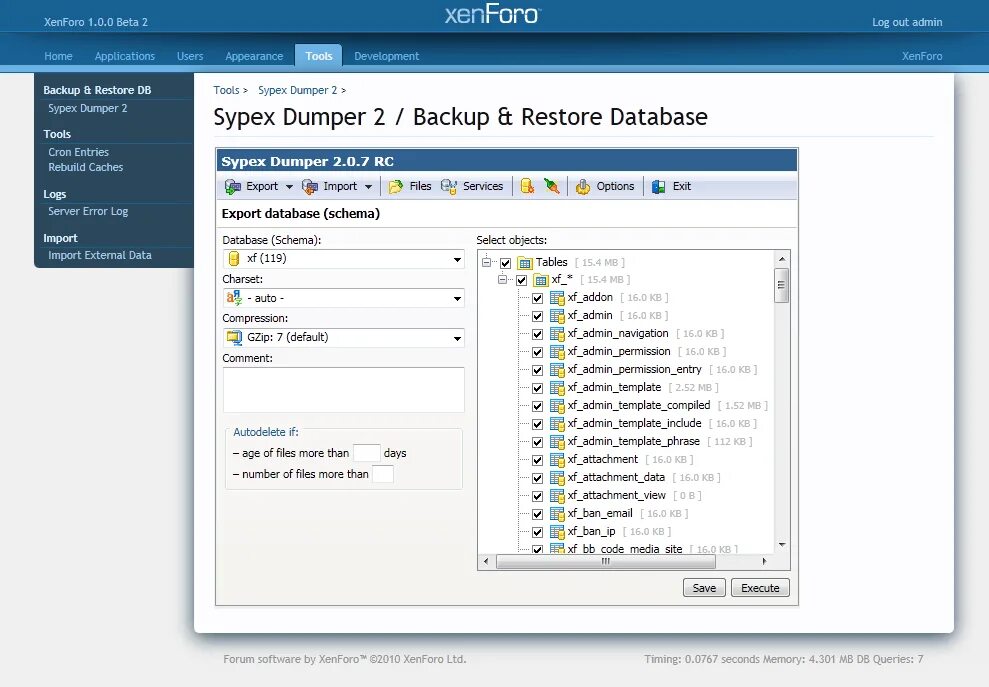Click the xf_admin_template table icon
The height and width of the screenshot is (687, 989).
[x=557, y=387]
